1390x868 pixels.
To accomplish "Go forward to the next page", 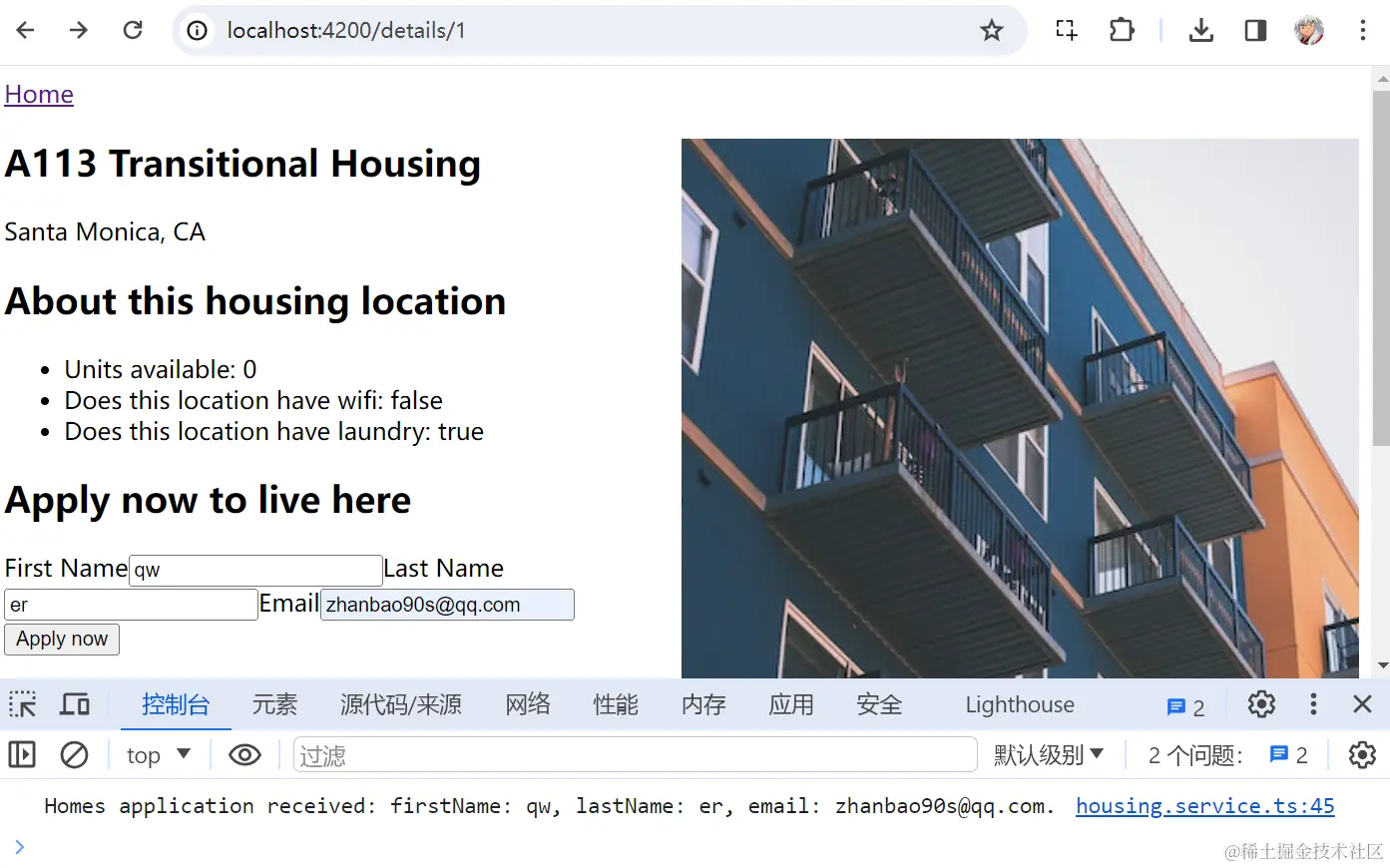I will point(79,30).
